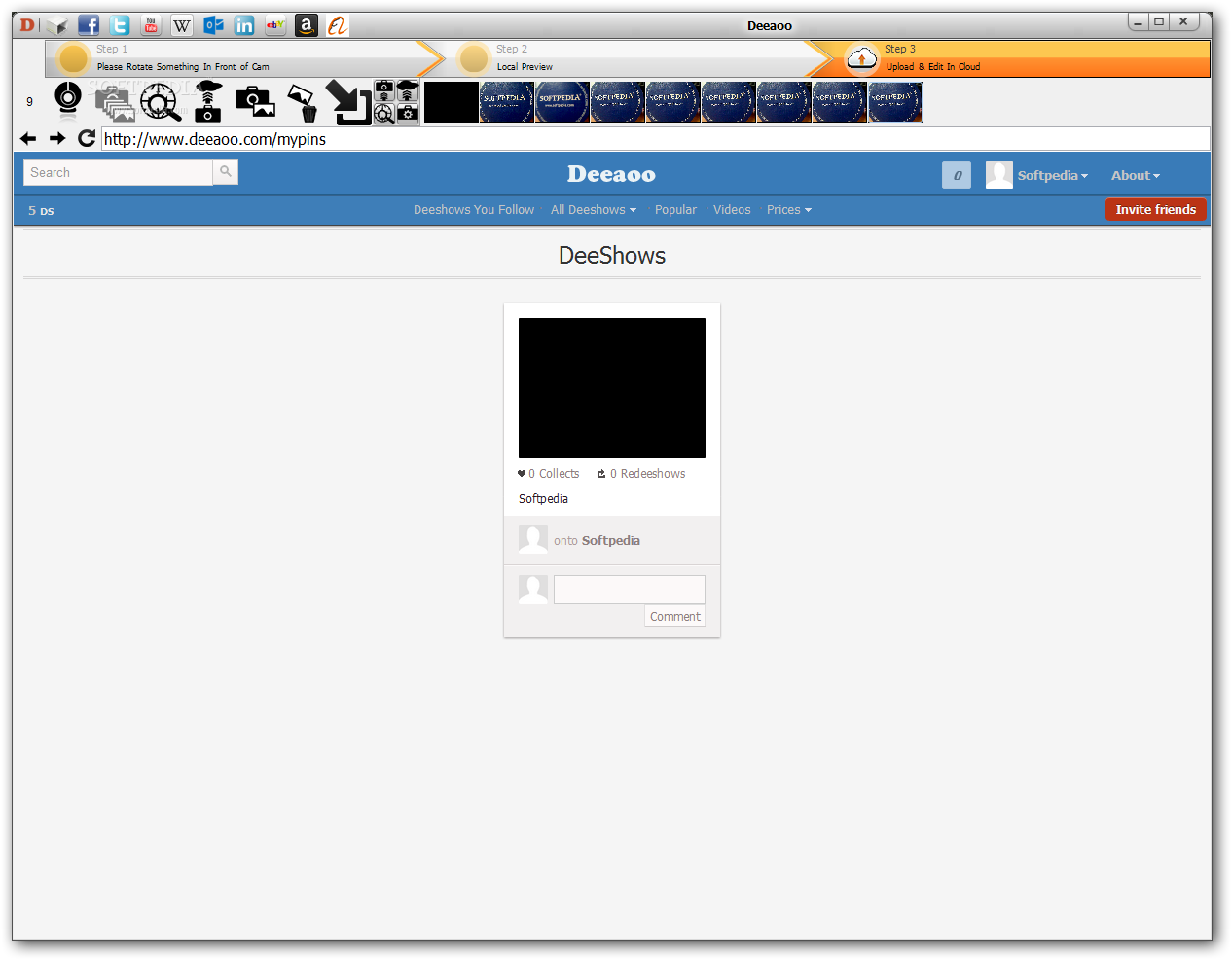
Task: Click the Deeaoo red D logo icon
Action: tap(27, 25)
